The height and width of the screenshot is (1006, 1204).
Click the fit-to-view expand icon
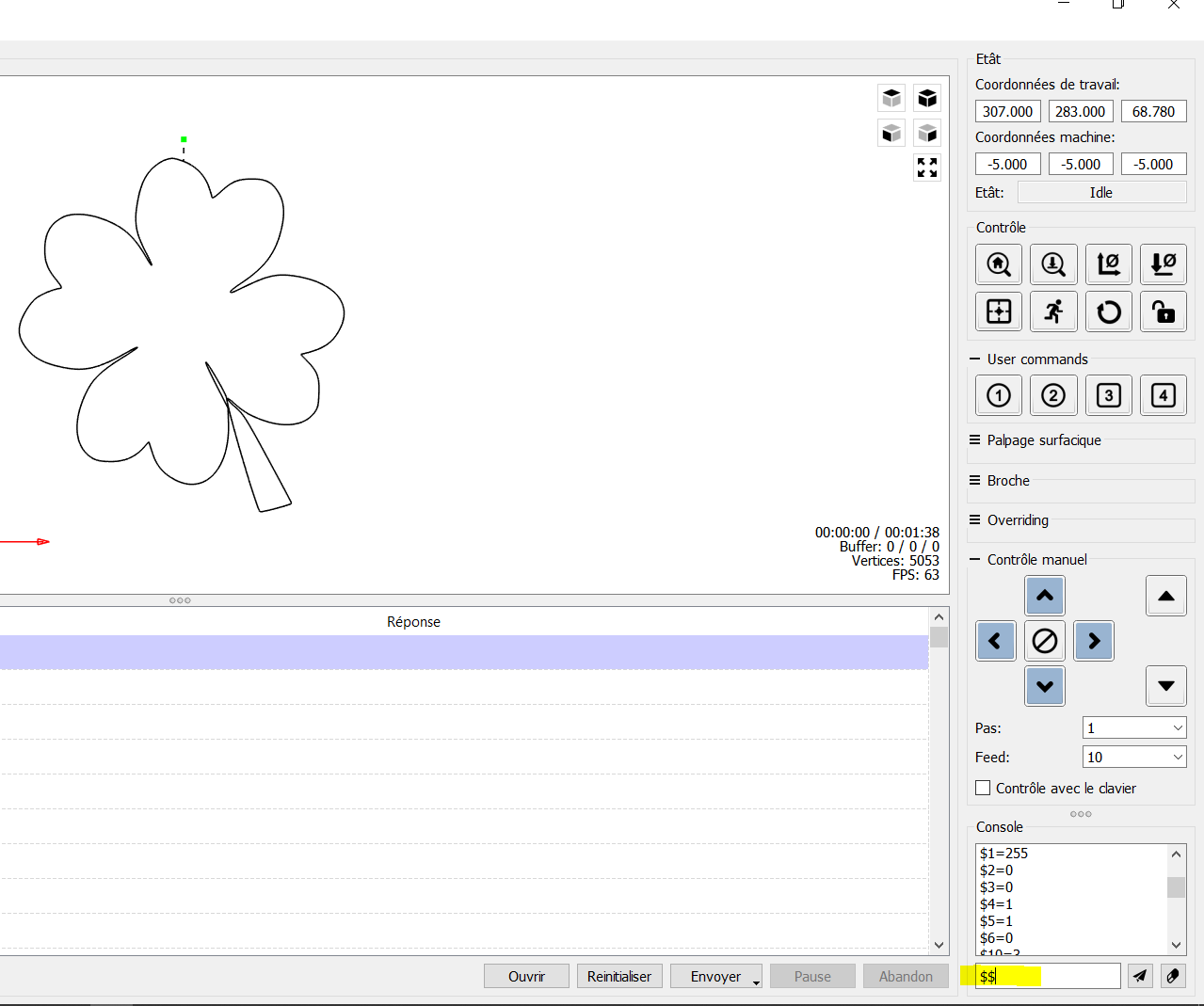[927, 168]
